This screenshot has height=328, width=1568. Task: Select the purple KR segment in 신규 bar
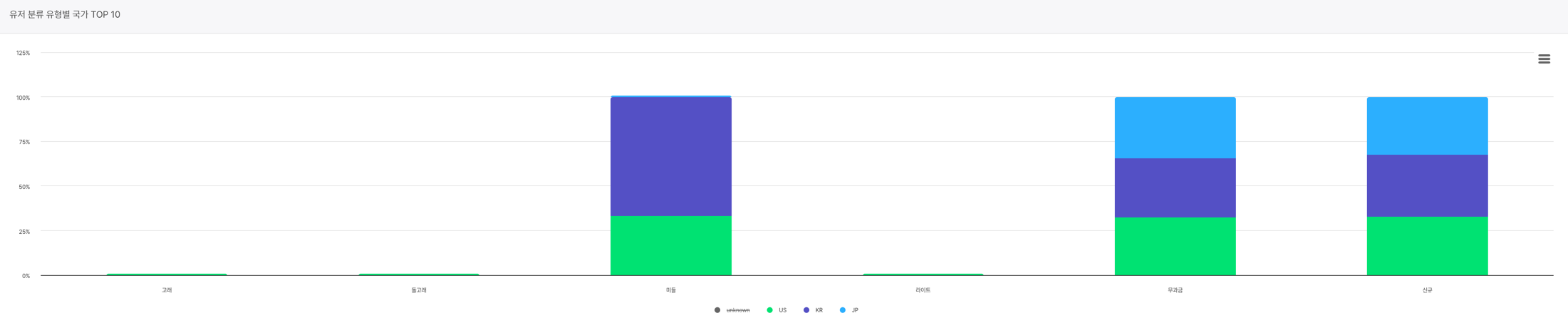coord(1427,185)
